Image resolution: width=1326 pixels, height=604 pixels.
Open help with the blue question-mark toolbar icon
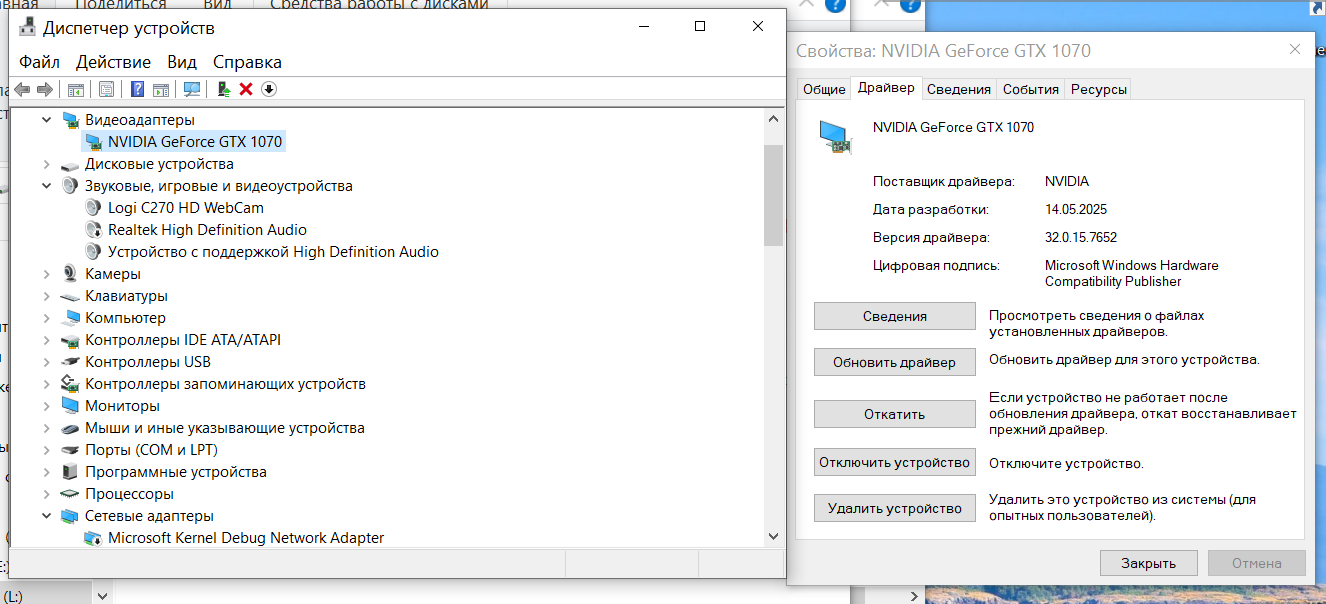[x=138, y=89]
